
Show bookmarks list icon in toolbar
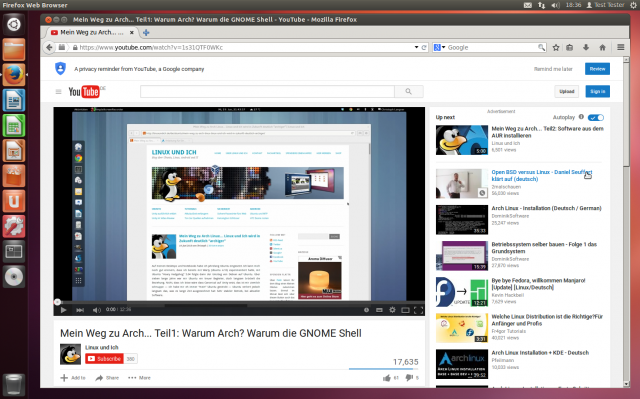570,47
